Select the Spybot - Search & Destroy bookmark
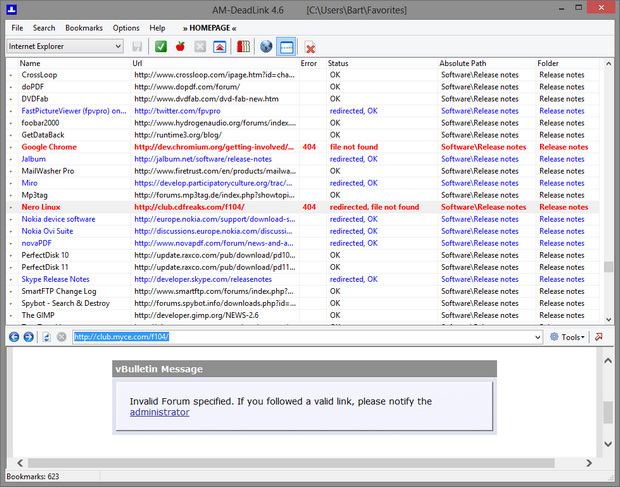 66,303
